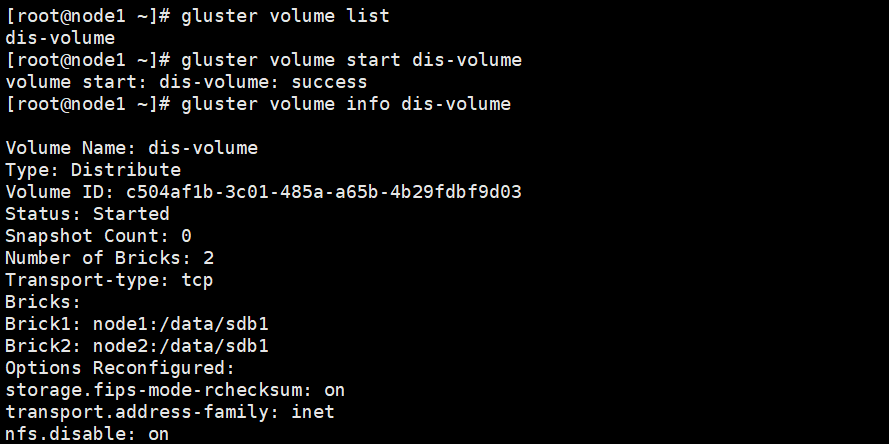Viewport: 889px width, 444px height.
Task: Click the 'dis-volume' output on second line
Action: (x=60, y=38)
